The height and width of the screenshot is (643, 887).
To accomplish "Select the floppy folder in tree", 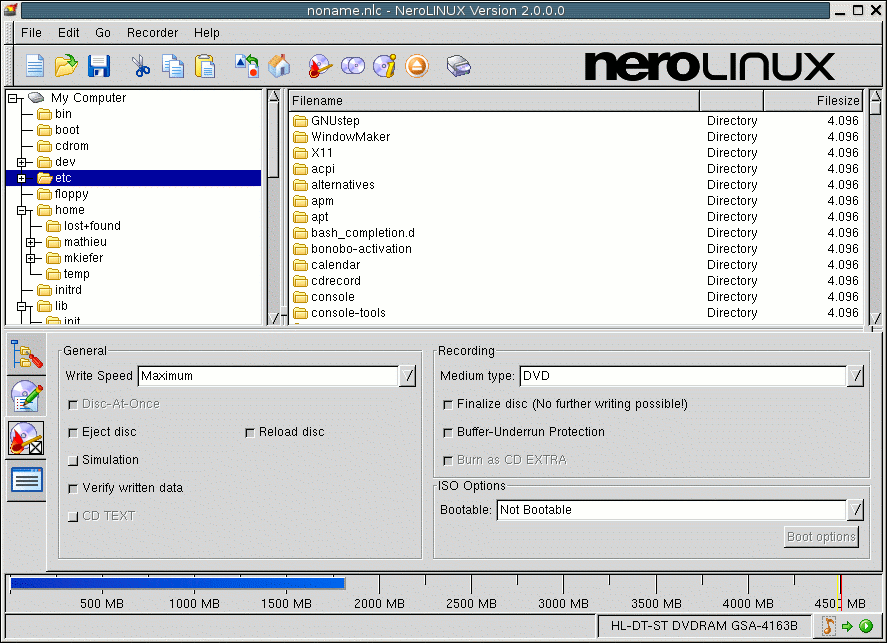I will 71,194.
